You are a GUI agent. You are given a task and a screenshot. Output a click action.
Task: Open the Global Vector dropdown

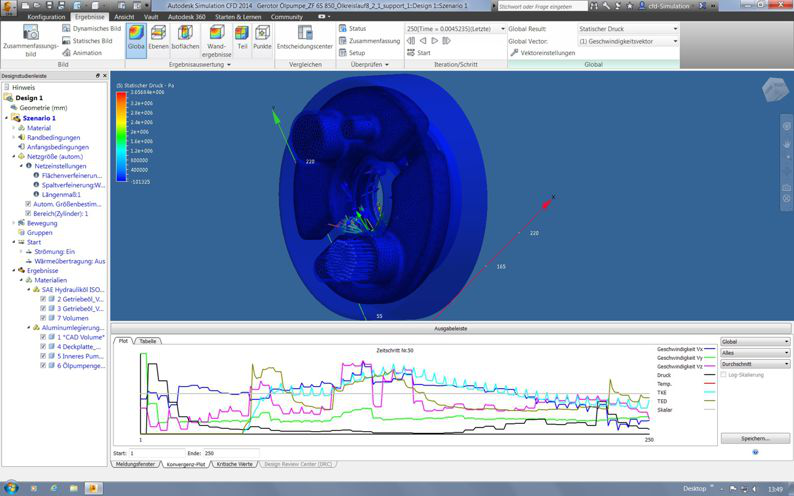(628, 41)
